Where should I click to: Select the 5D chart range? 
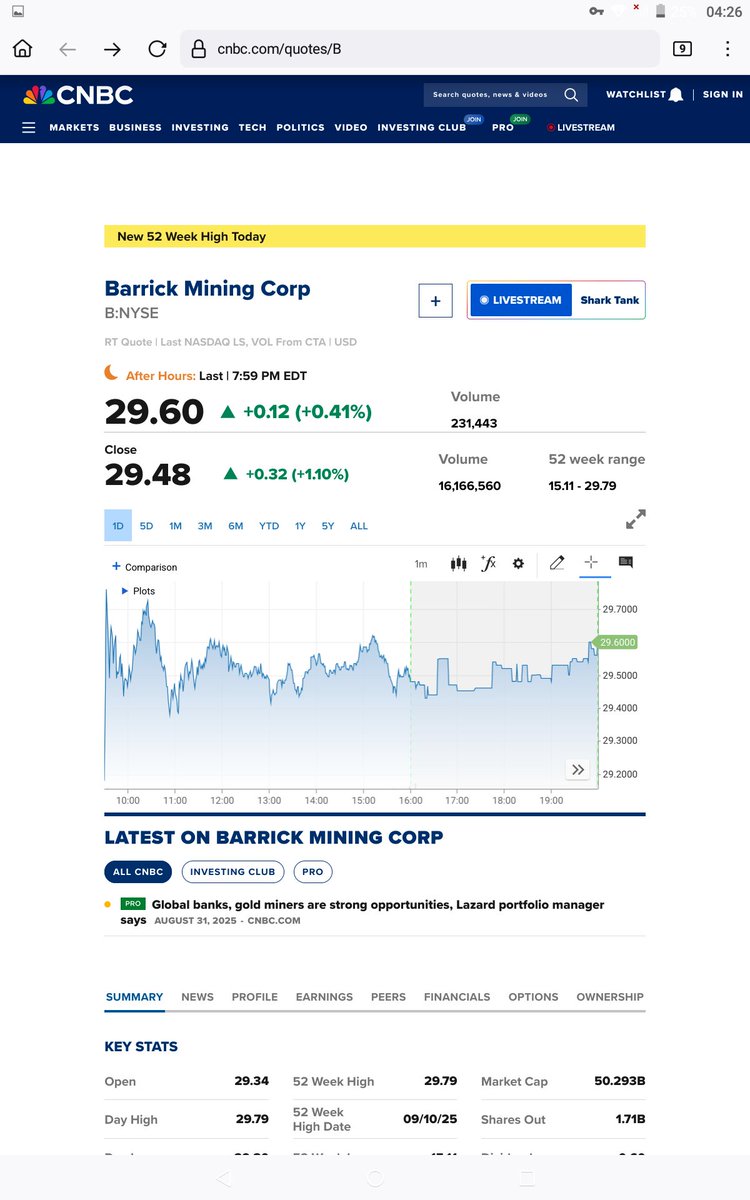[146, 526]
